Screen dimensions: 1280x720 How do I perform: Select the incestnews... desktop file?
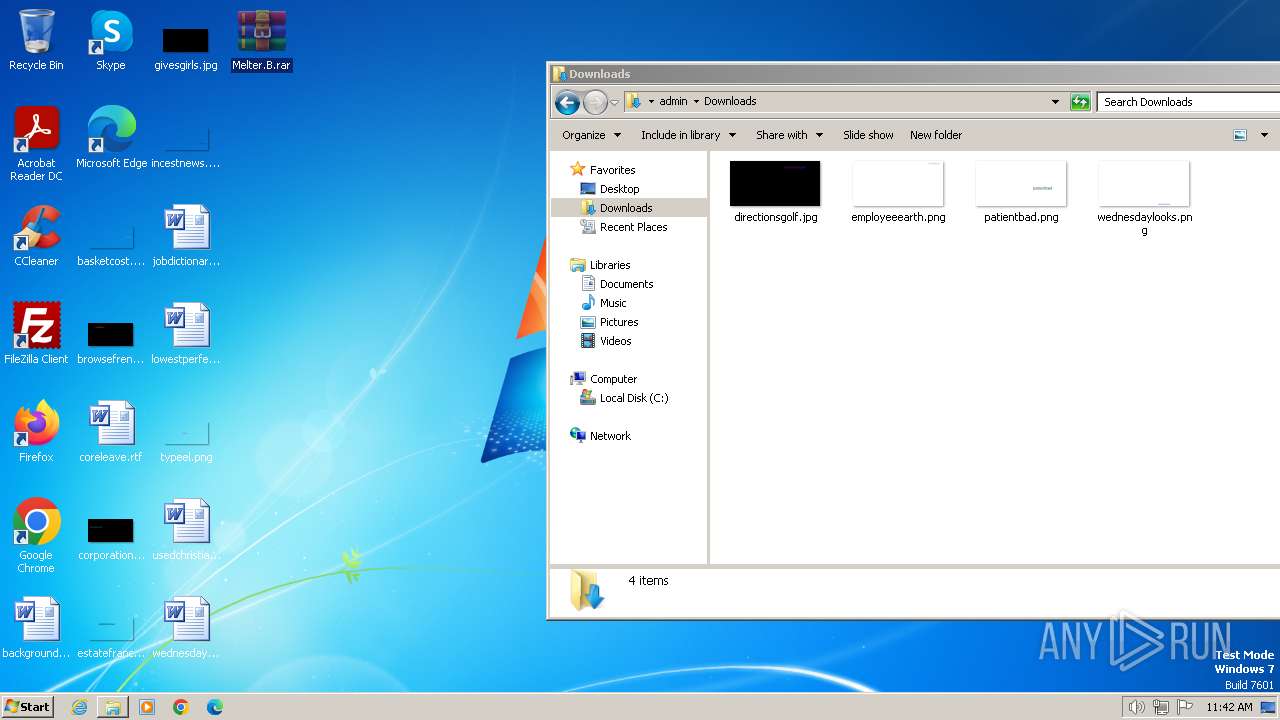(x=186, y=147)
